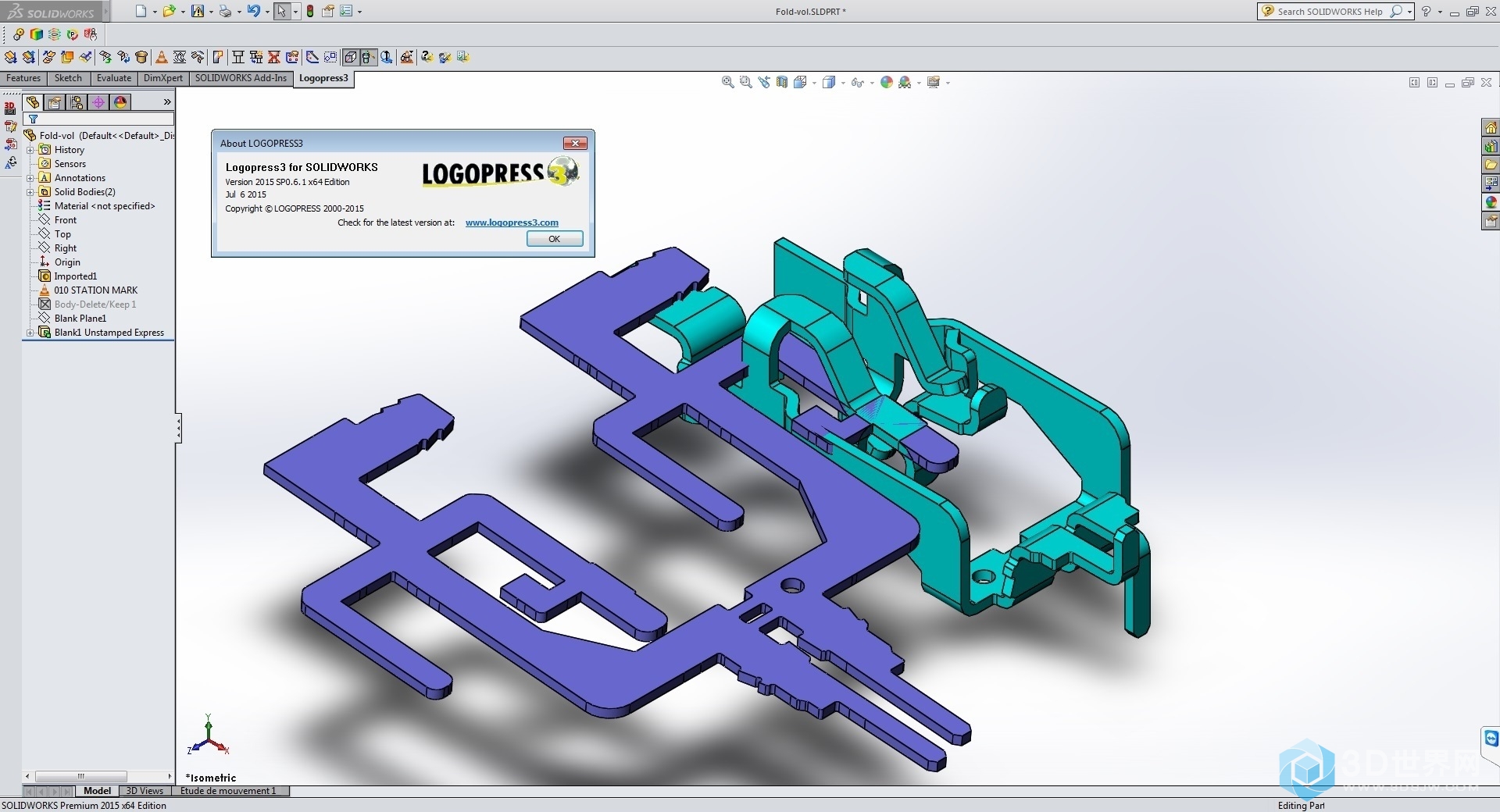This screenshot has width=1500, height=812.
Task: Open Design Library icon in task pane
Action: point(1491,146)
